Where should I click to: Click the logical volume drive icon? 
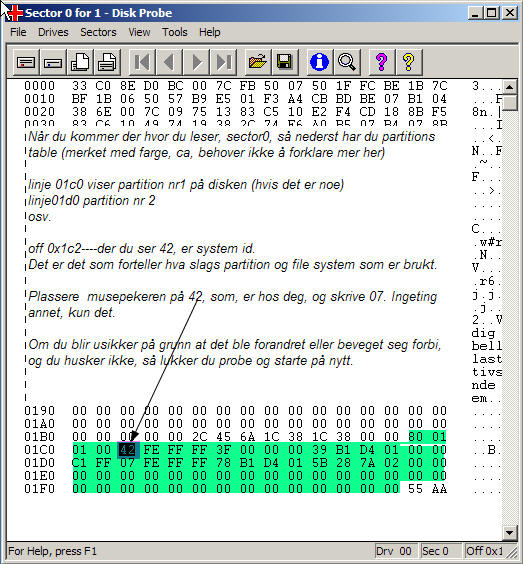(53, 62)
